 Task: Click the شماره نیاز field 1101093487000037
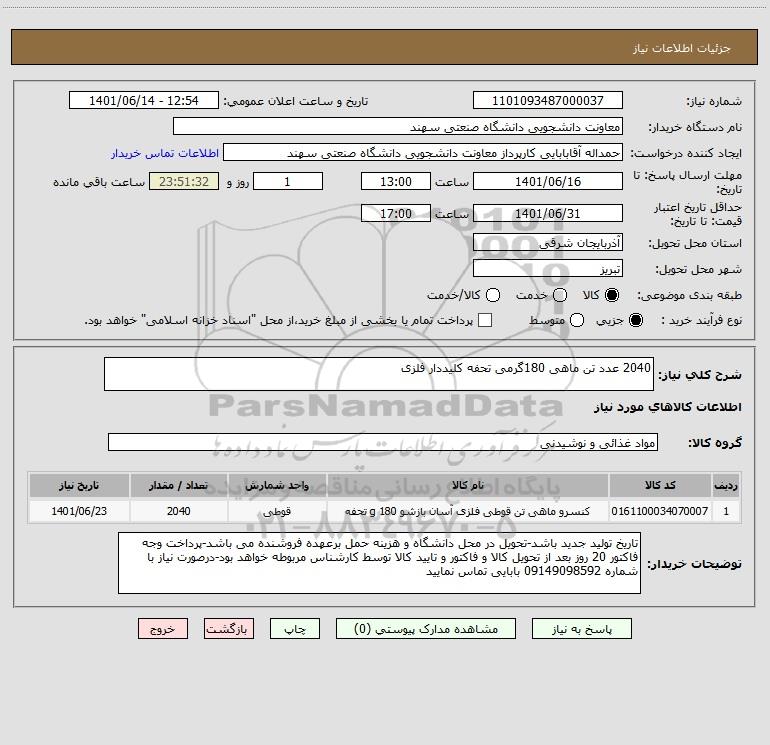pyautogui.click(x=548, y=100)
